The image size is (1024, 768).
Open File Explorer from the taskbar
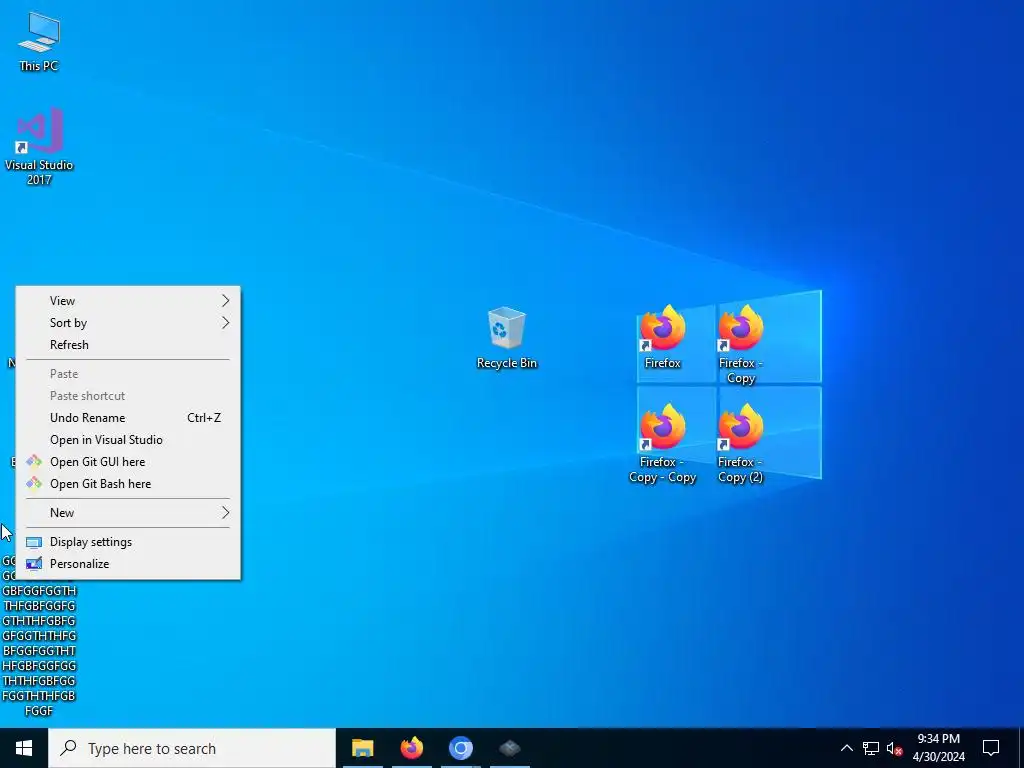coord(362,748)
